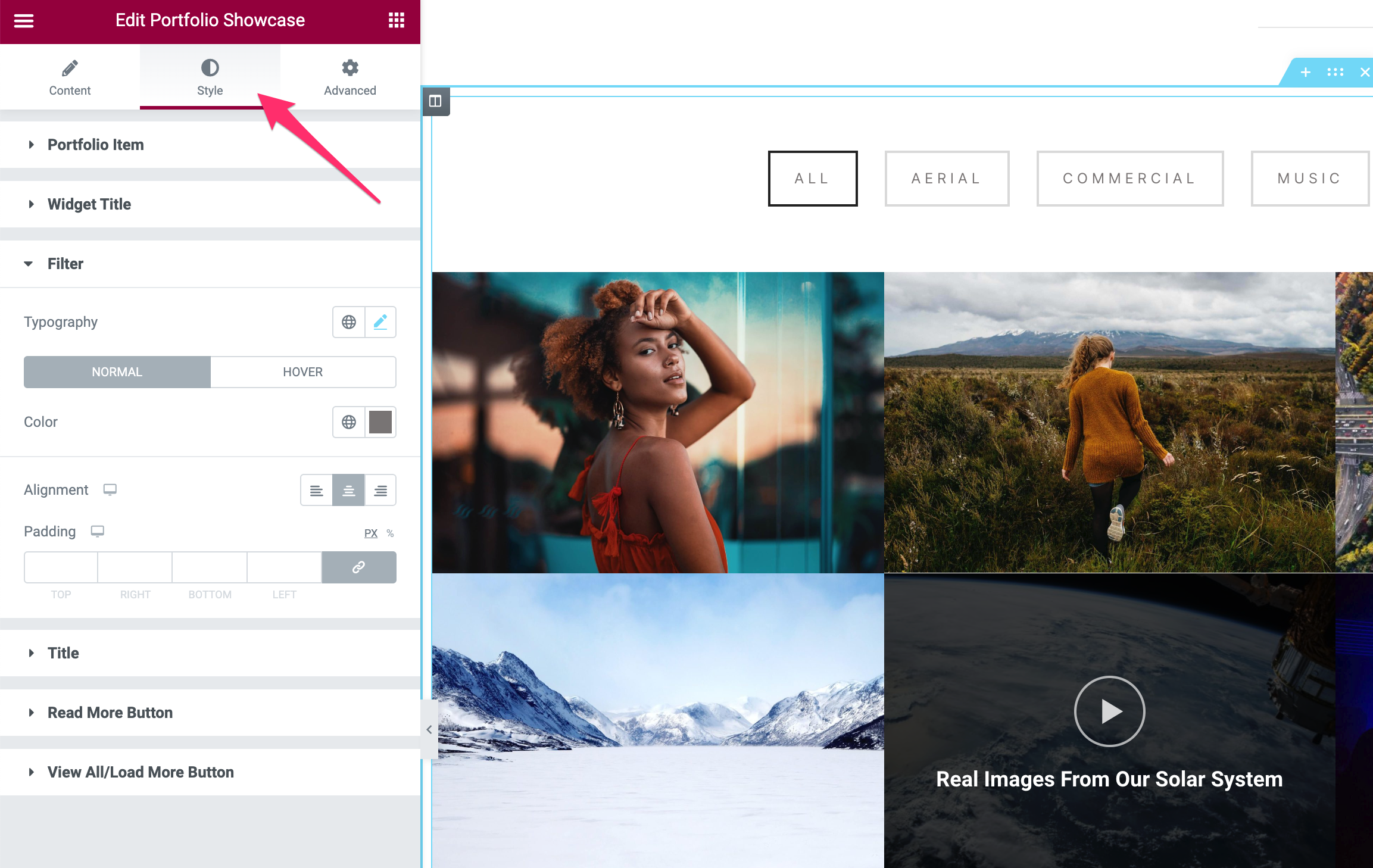Switch to the Content tab
1373x868 pixels.
(70, 77)
